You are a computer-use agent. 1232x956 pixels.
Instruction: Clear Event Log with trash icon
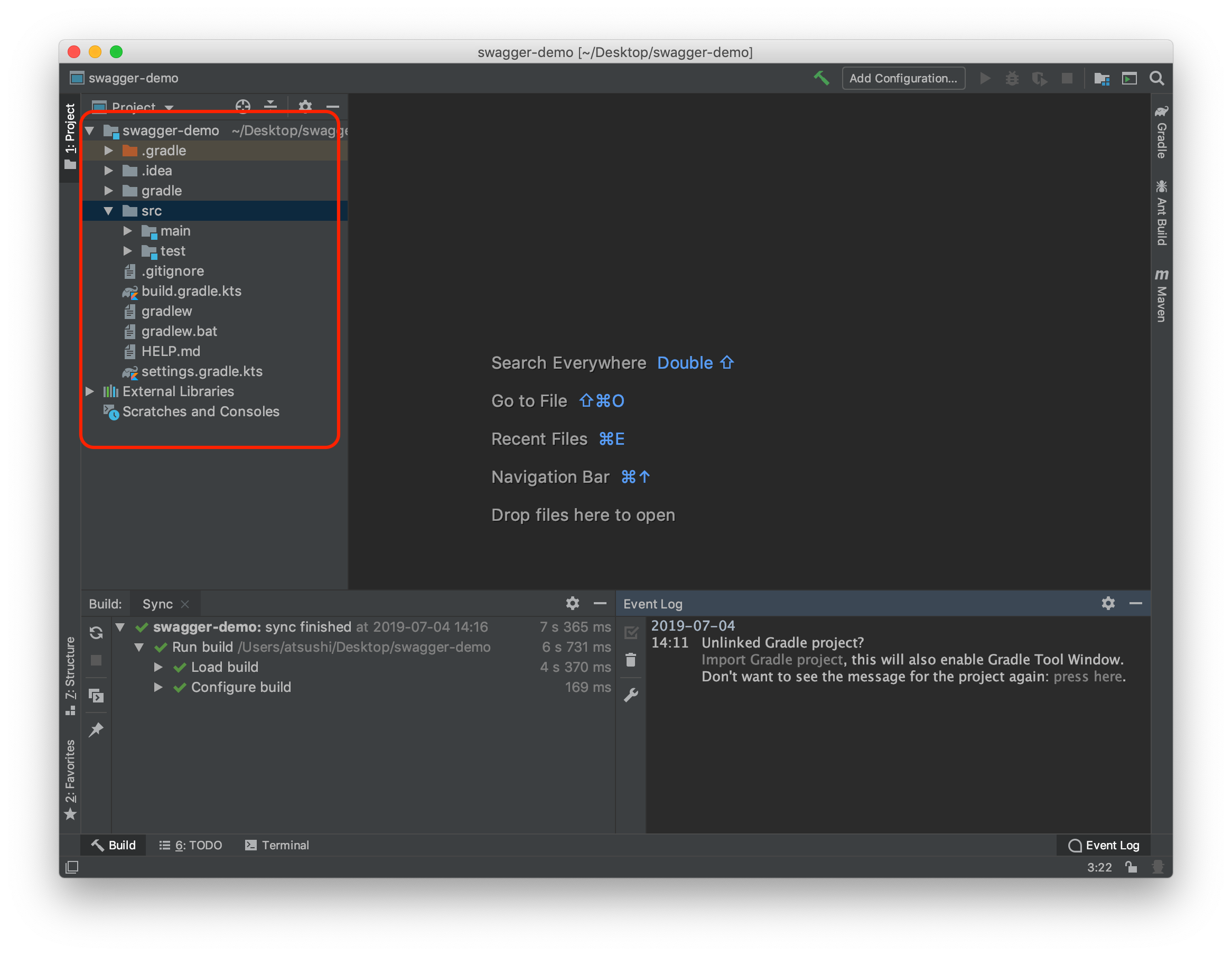coord(631,659)
